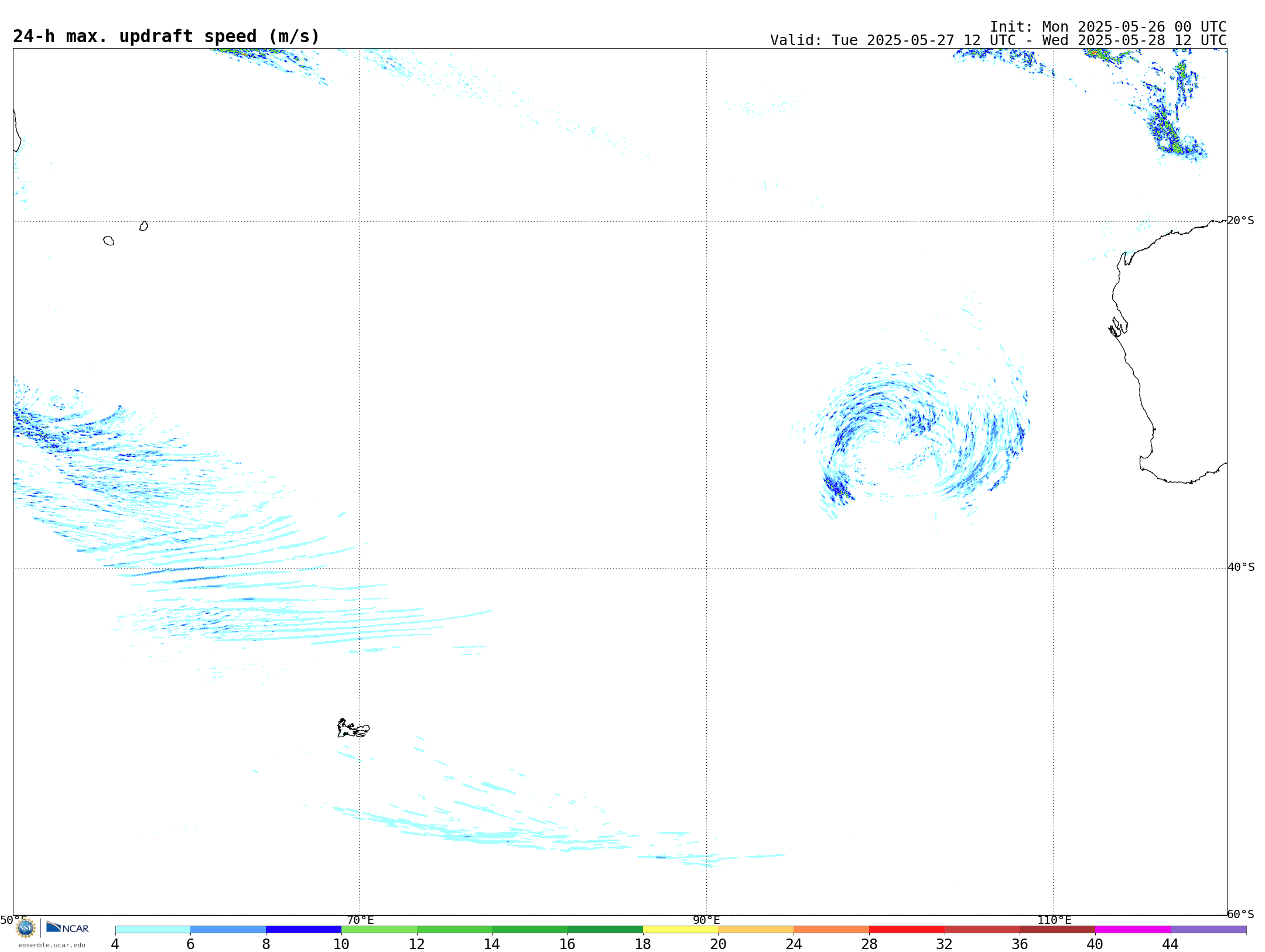Select the orange 24–28 m/s swatch
Viewport: 1265px width, 952px height.
[x=832, y=930]
